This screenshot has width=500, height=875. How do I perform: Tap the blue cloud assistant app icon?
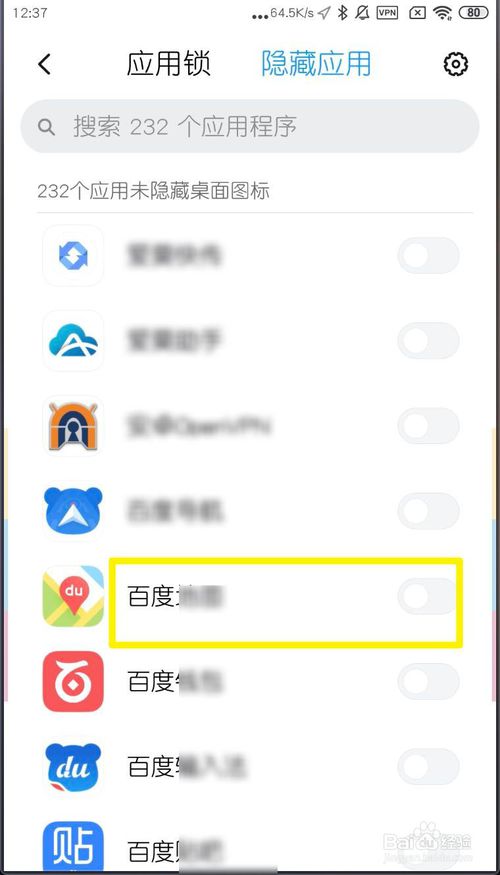coord(73,340)
